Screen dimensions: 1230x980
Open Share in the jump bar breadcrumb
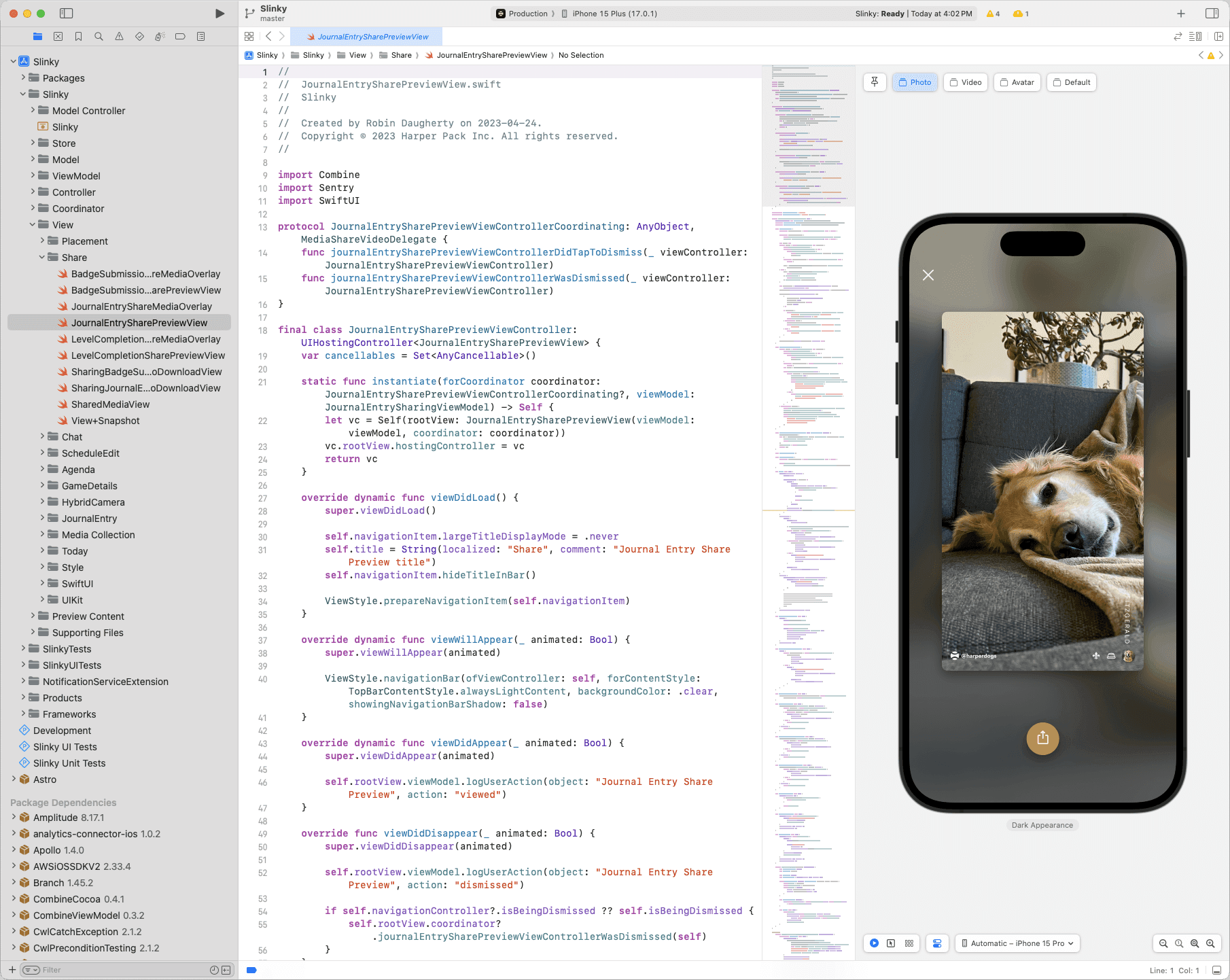(x=400, y=55)
